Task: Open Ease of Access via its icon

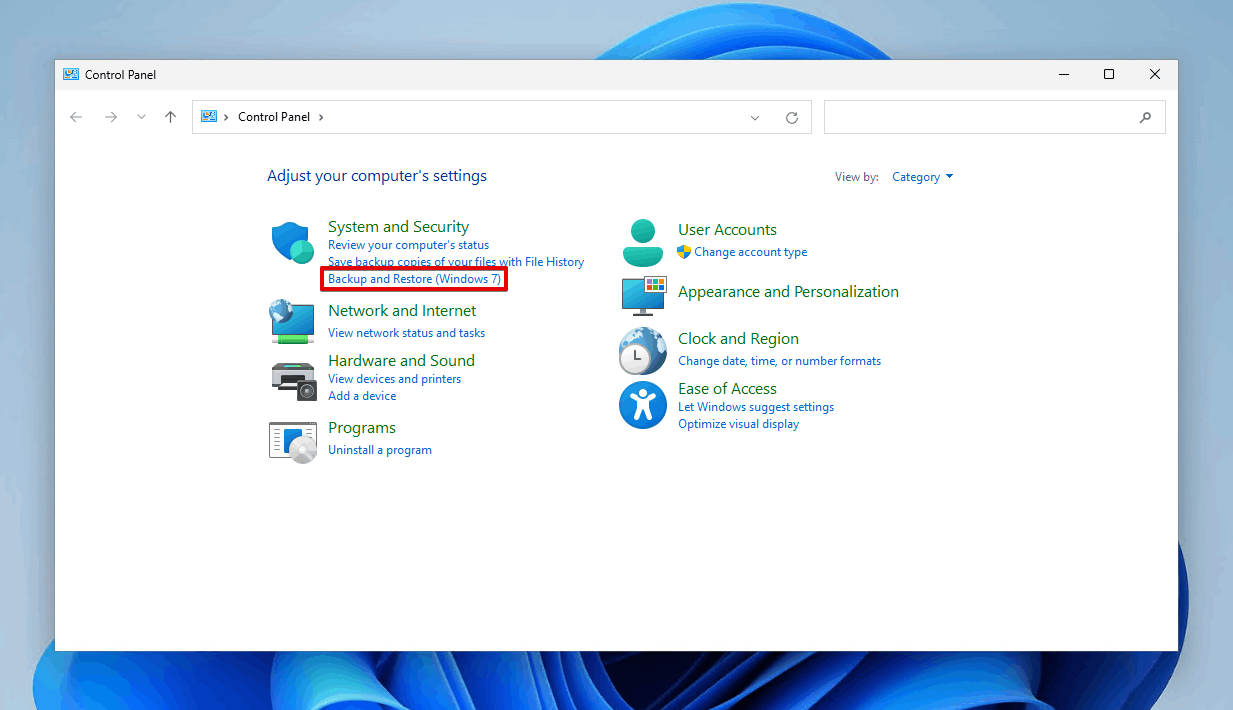Action: (642, 405)
